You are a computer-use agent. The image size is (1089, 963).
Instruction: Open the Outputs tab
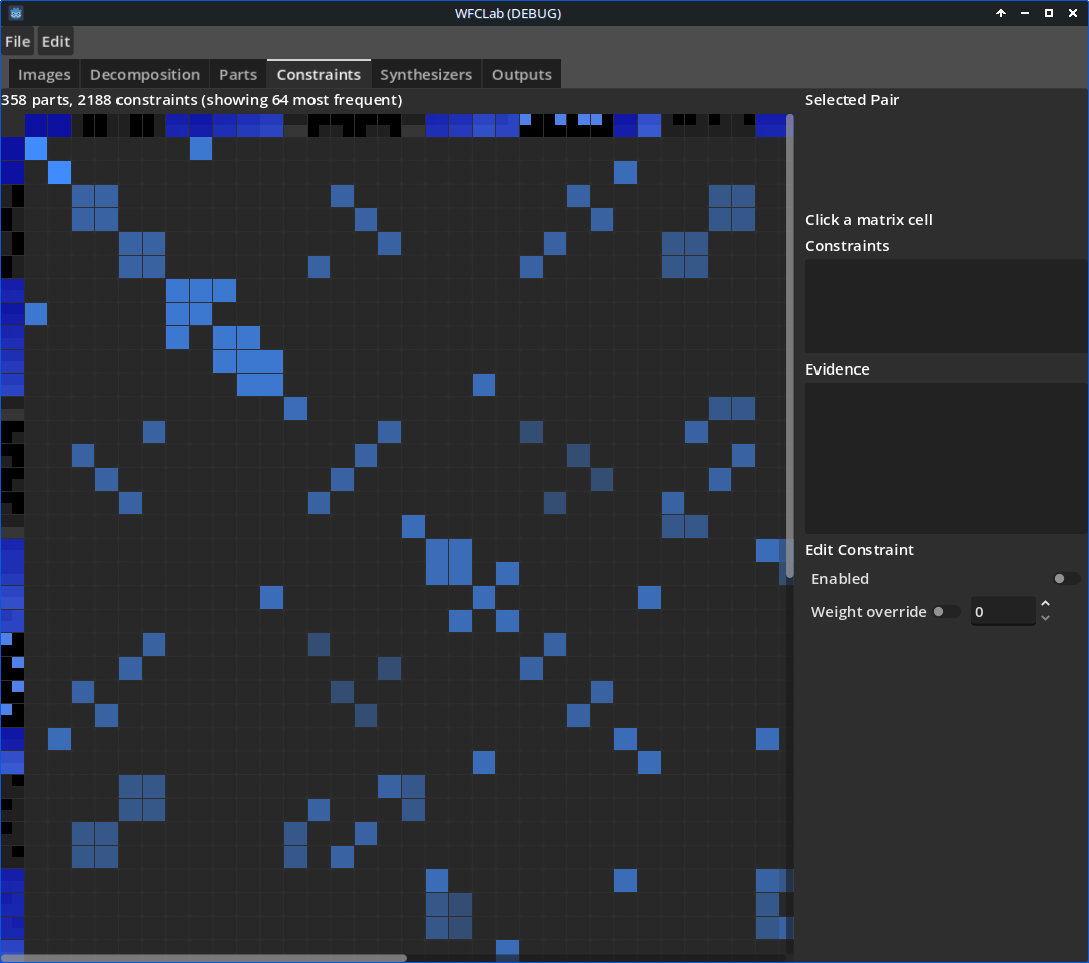[x=522, y=74]
